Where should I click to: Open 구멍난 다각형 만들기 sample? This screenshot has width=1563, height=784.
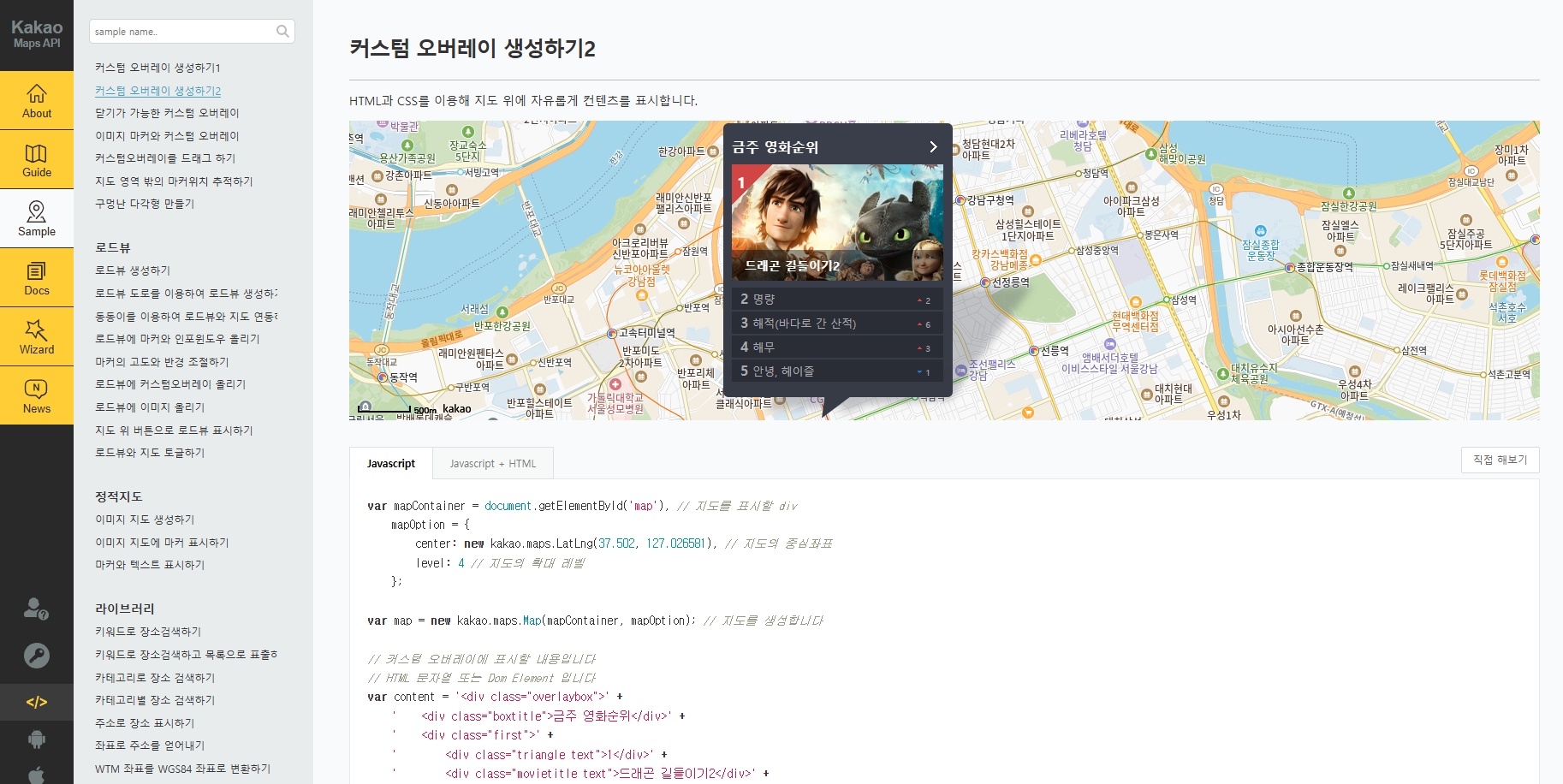coord(145,204)
